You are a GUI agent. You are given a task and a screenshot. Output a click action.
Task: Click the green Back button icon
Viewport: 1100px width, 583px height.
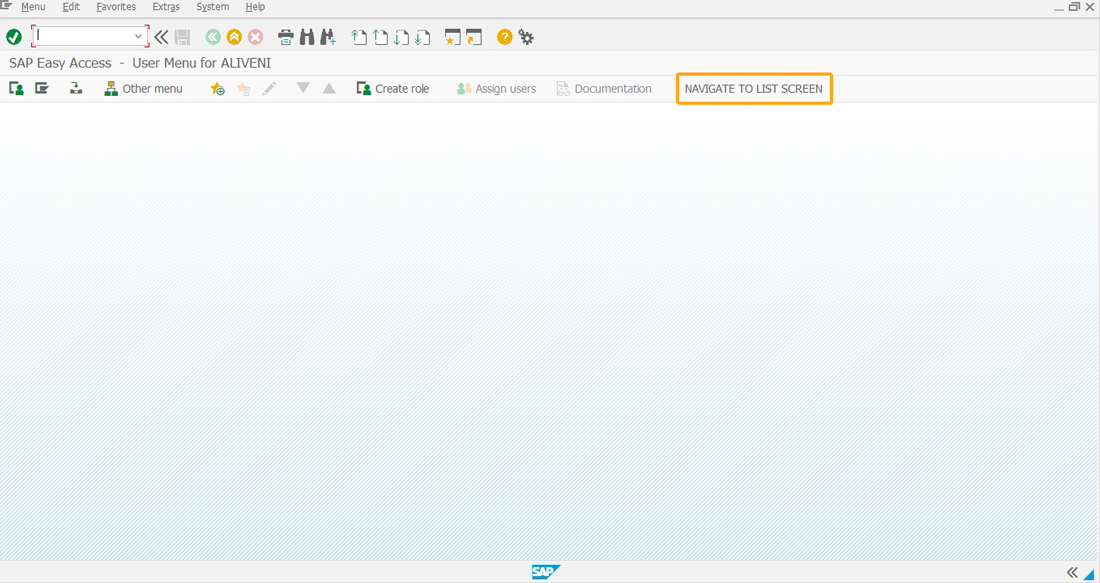(213, 37)
